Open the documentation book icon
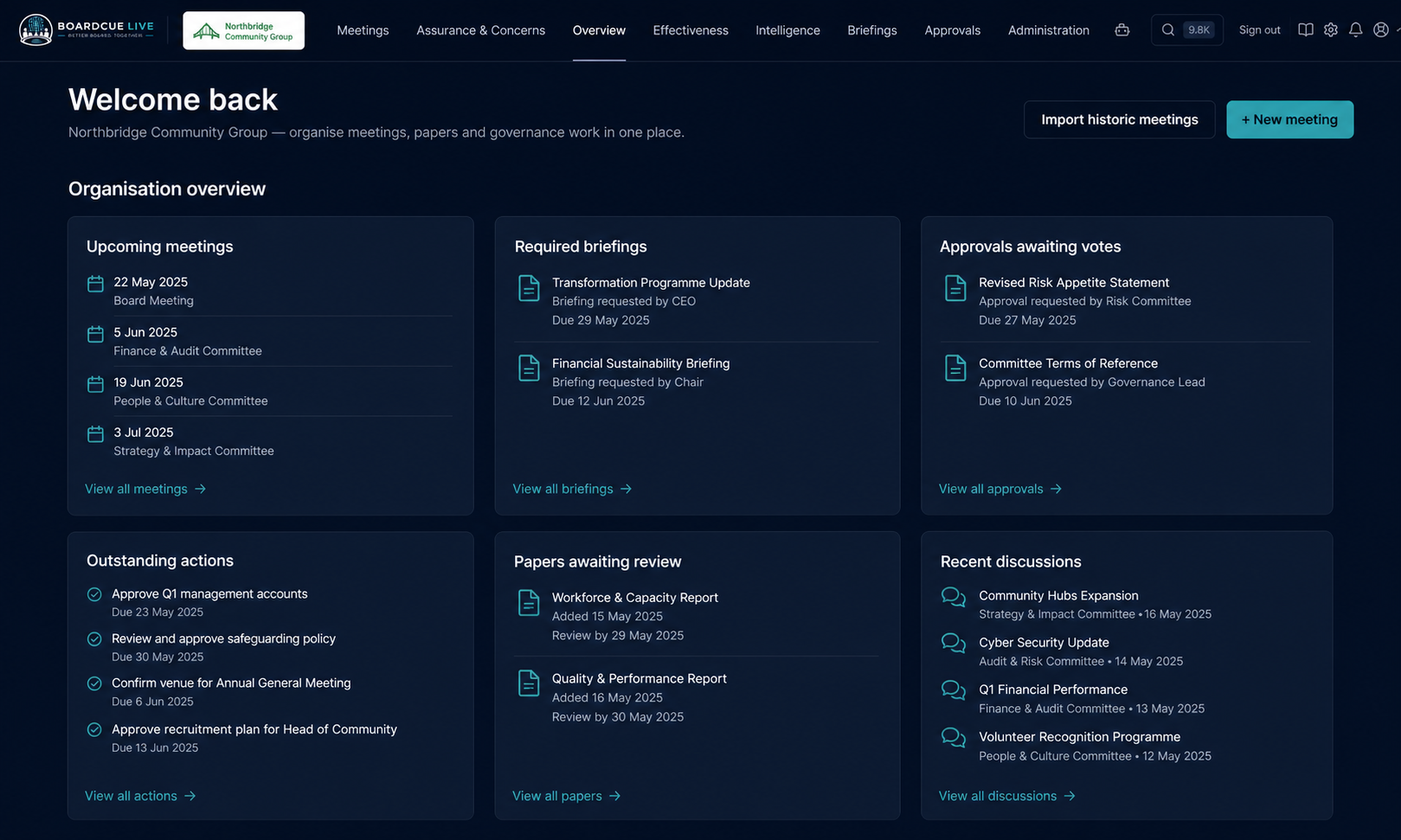 click(1306, 30)
